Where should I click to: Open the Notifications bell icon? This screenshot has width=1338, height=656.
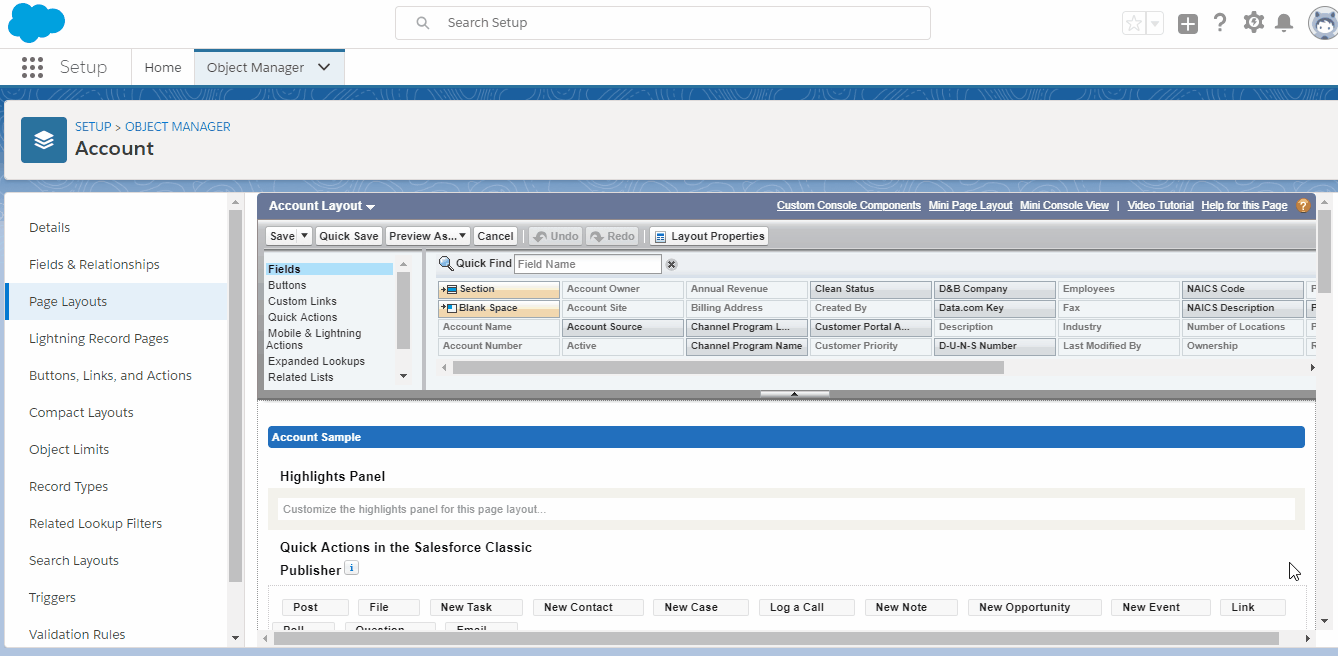1284,23
